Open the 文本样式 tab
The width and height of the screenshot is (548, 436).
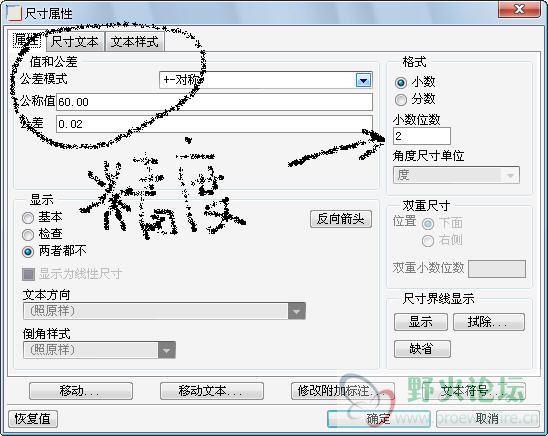tap(135, 42)
